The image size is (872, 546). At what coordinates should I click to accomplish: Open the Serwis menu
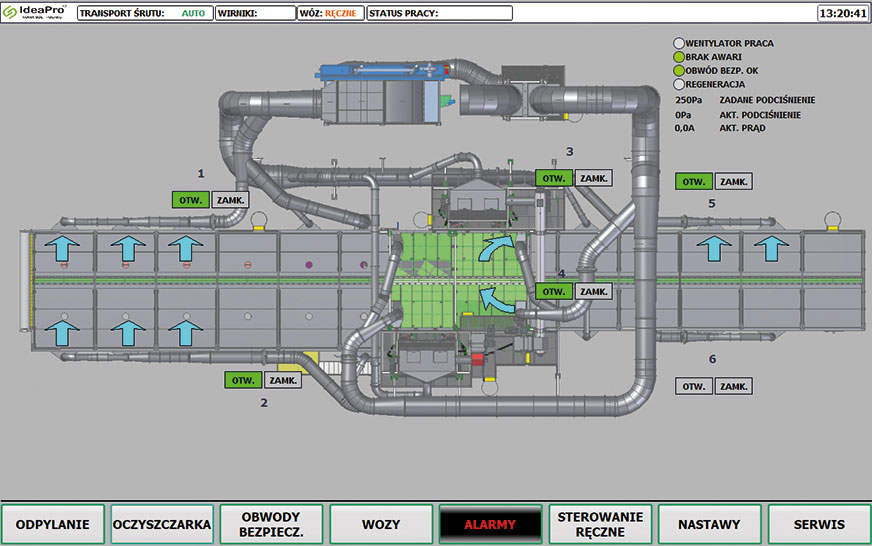click(818, 524)
